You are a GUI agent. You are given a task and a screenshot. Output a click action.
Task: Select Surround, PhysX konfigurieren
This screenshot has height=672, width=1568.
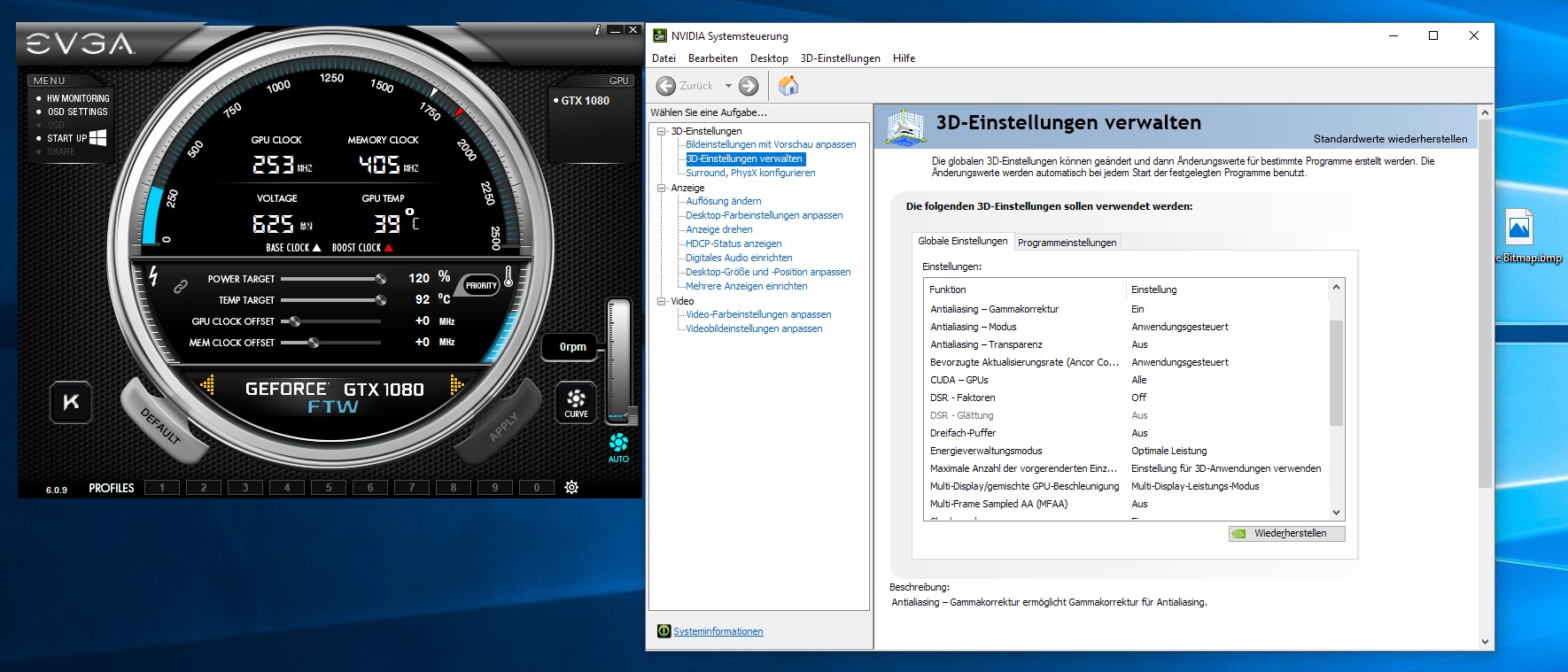(x=750, y=173)
